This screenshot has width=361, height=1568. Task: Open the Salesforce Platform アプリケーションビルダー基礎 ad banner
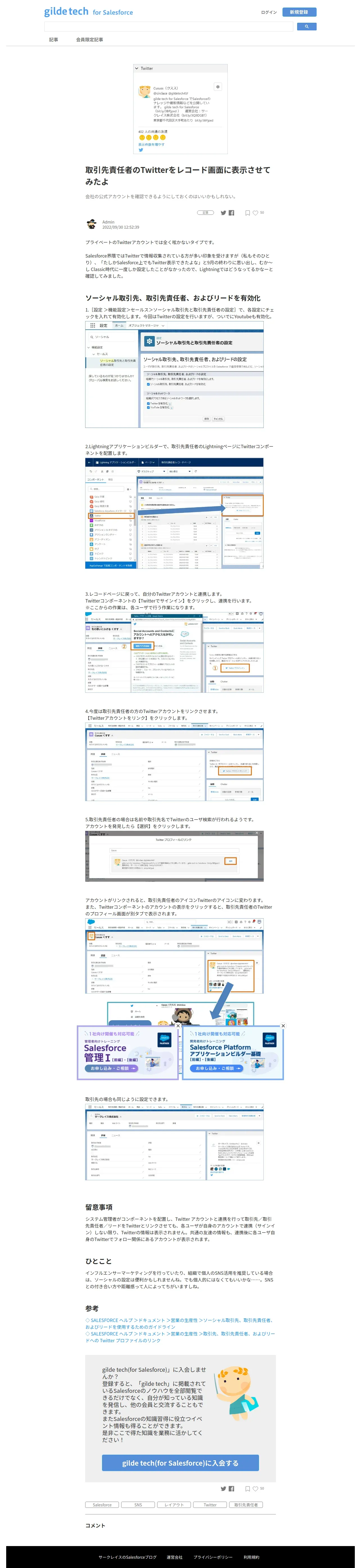233,1052
